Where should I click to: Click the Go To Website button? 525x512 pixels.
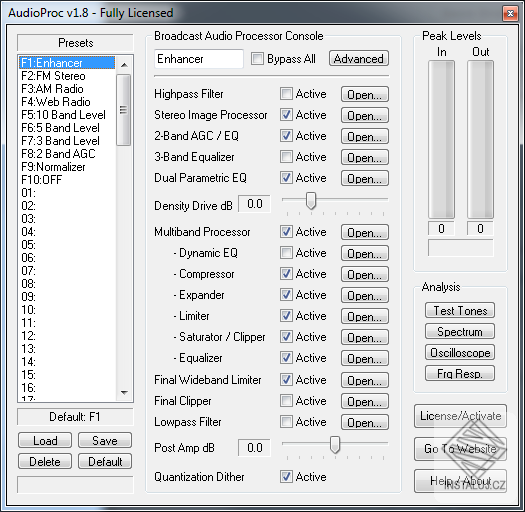[460, 449]
